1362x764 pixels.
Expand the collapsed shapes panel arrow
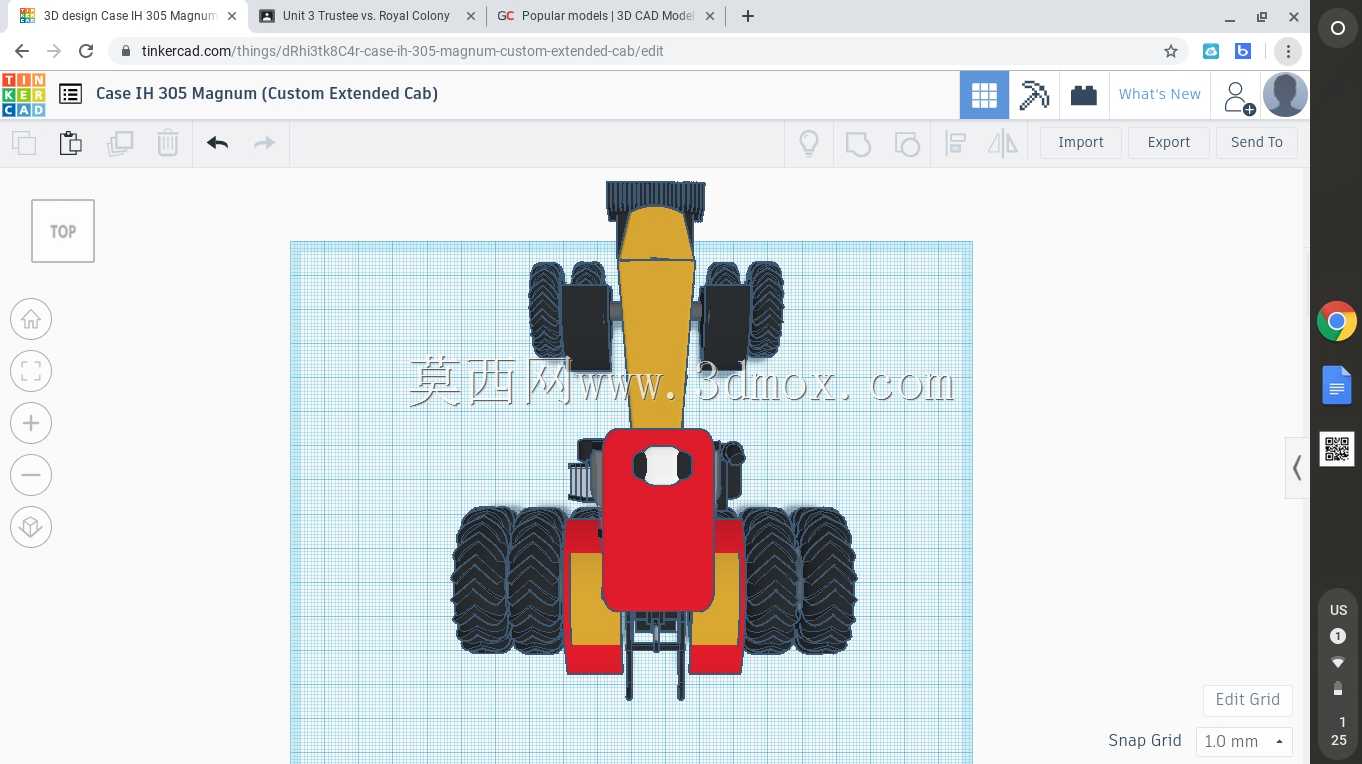[x=1297, y=467]
